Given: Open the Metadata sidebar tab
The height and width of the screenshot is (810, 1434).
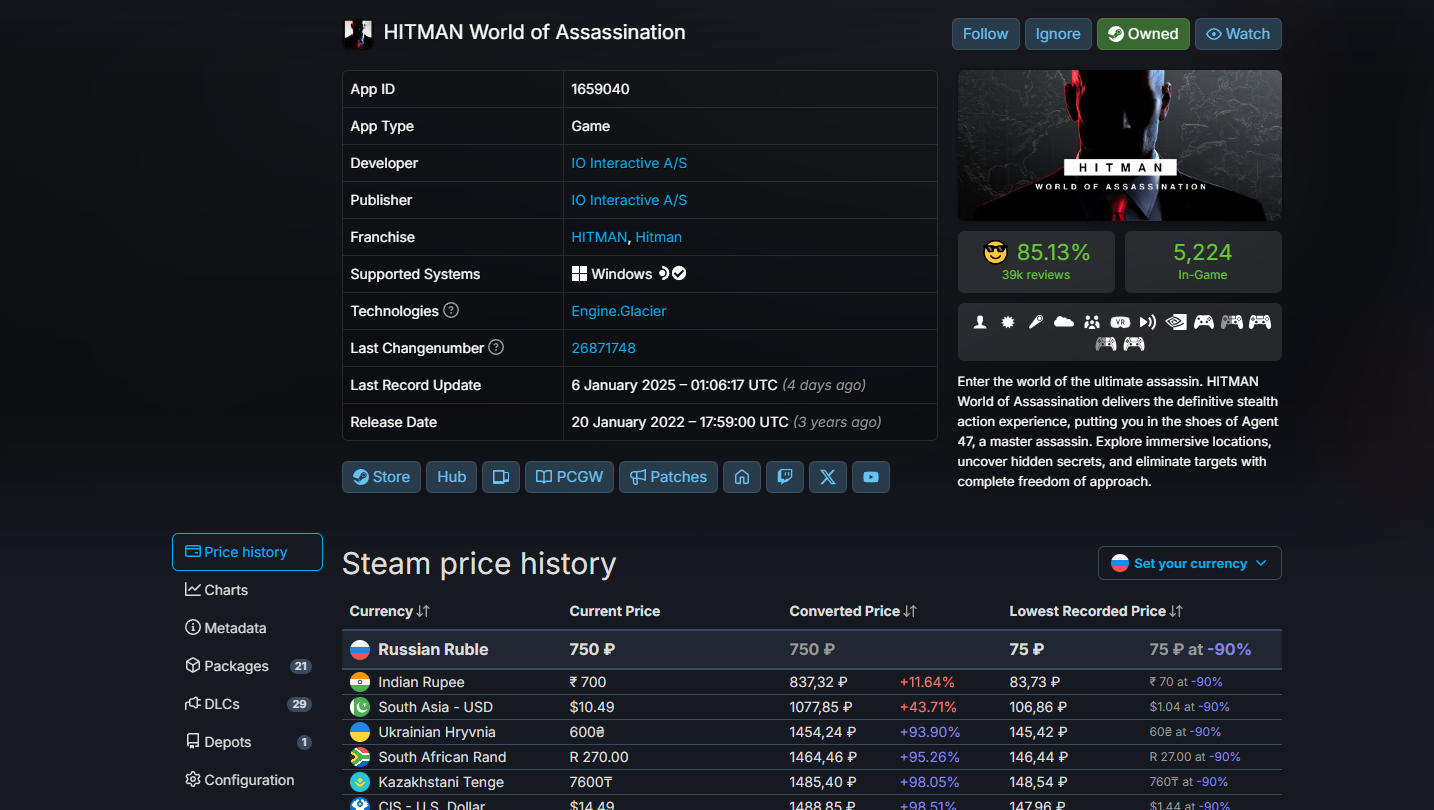Looking at the screenshot, I should coord(247,628).
